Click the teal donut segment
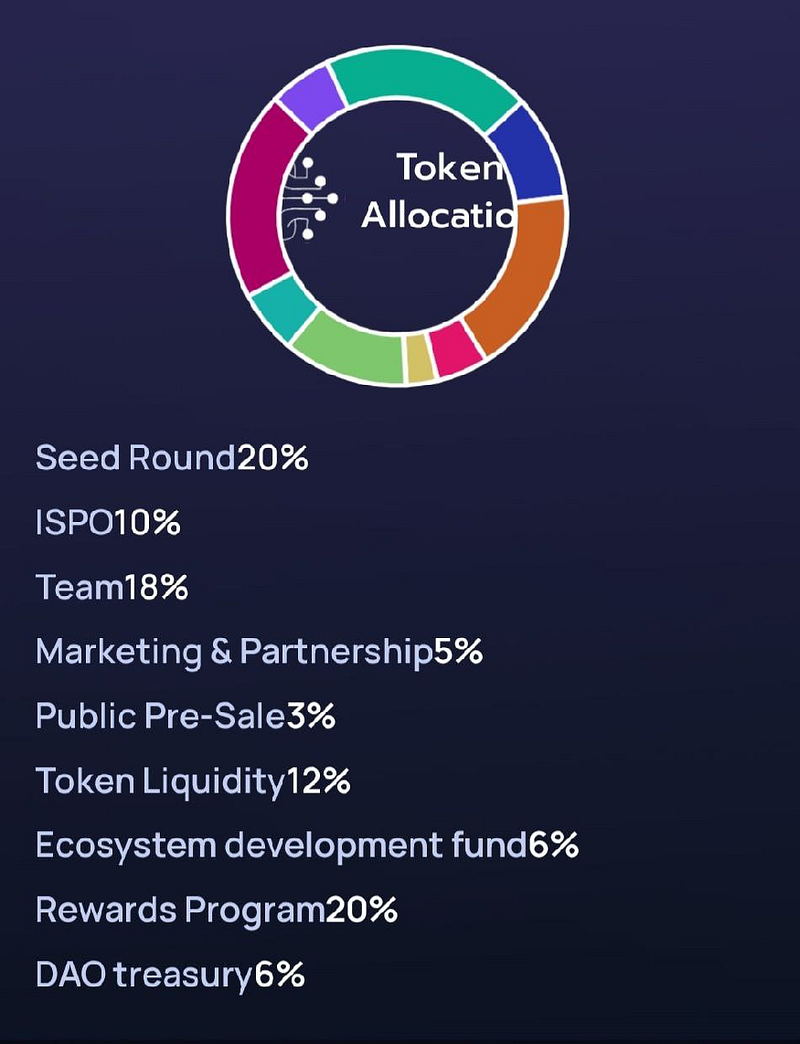The width and height of the screenshot is (800, 1044). (284, 308)
